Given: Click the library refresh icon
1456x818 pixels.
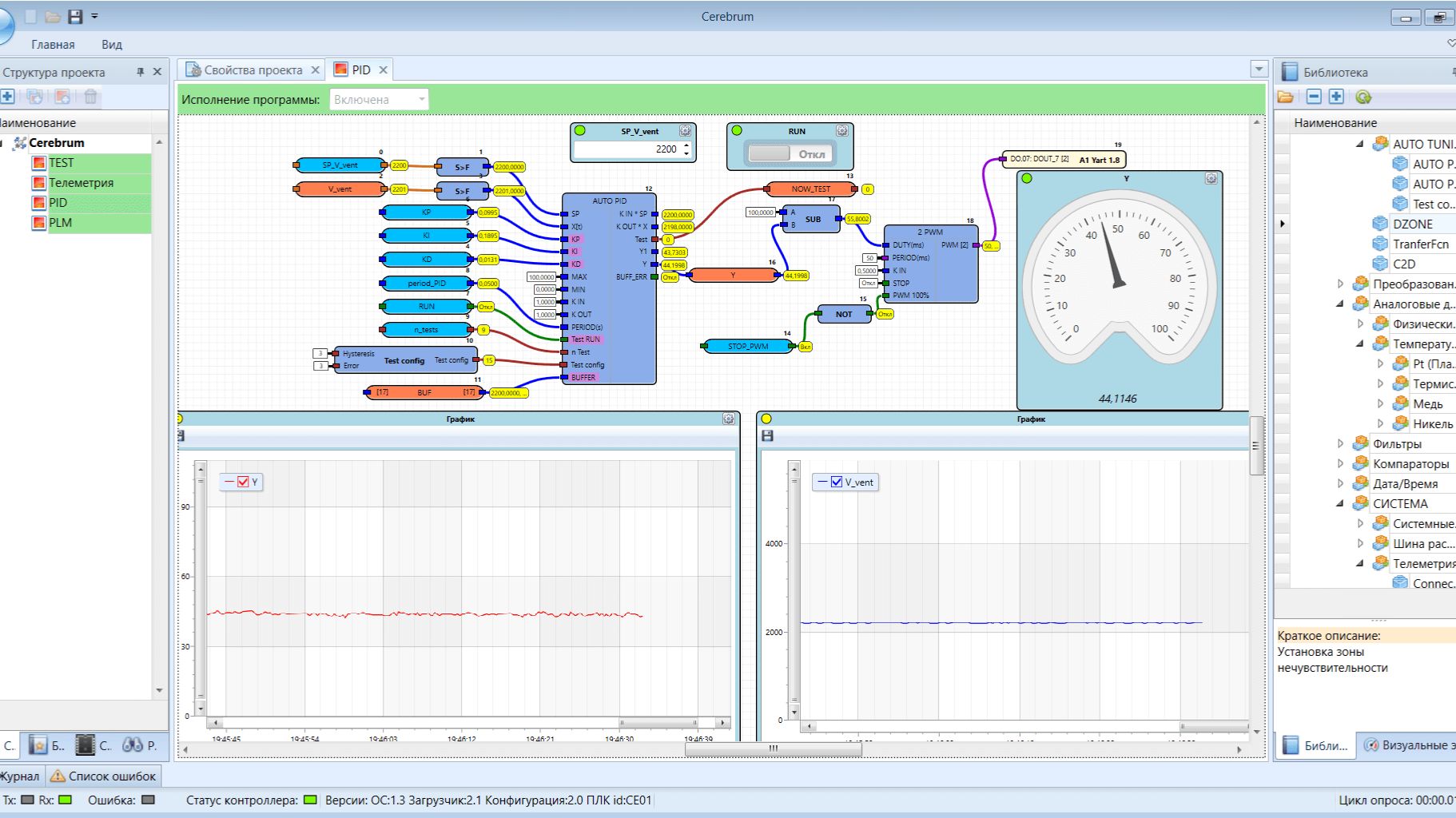Looking at the screenshot, I should pyautogui.click(x=1363, y=97).
